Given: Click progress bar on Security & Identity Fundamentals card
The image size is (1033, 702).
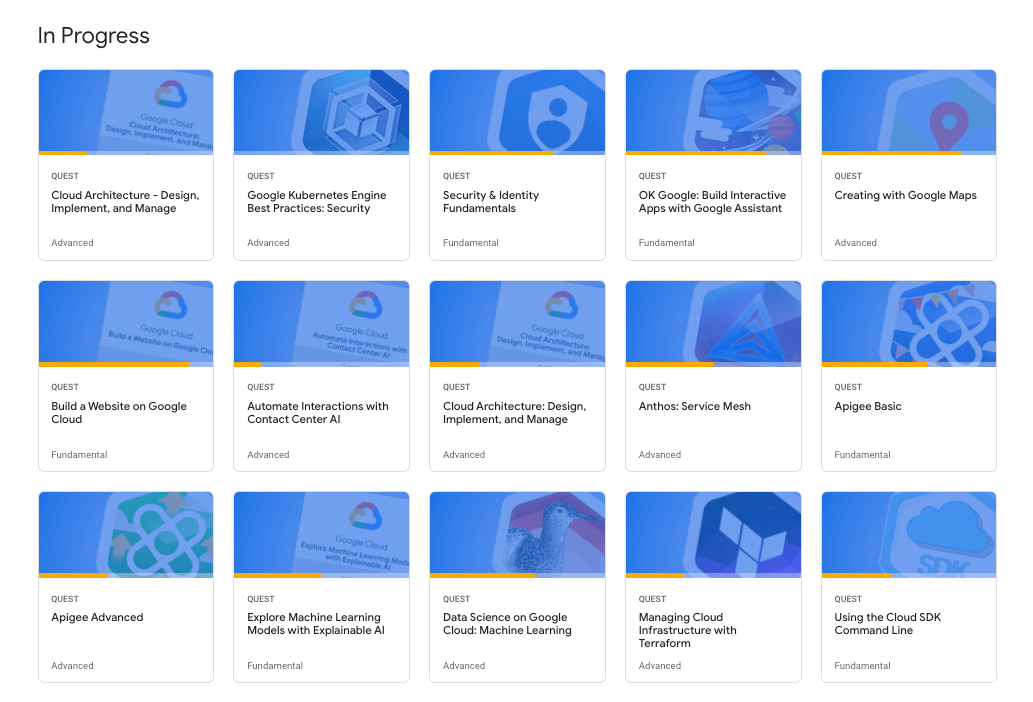Looking at the screenshot, I should pyautogui.click(x=517, y=153).
